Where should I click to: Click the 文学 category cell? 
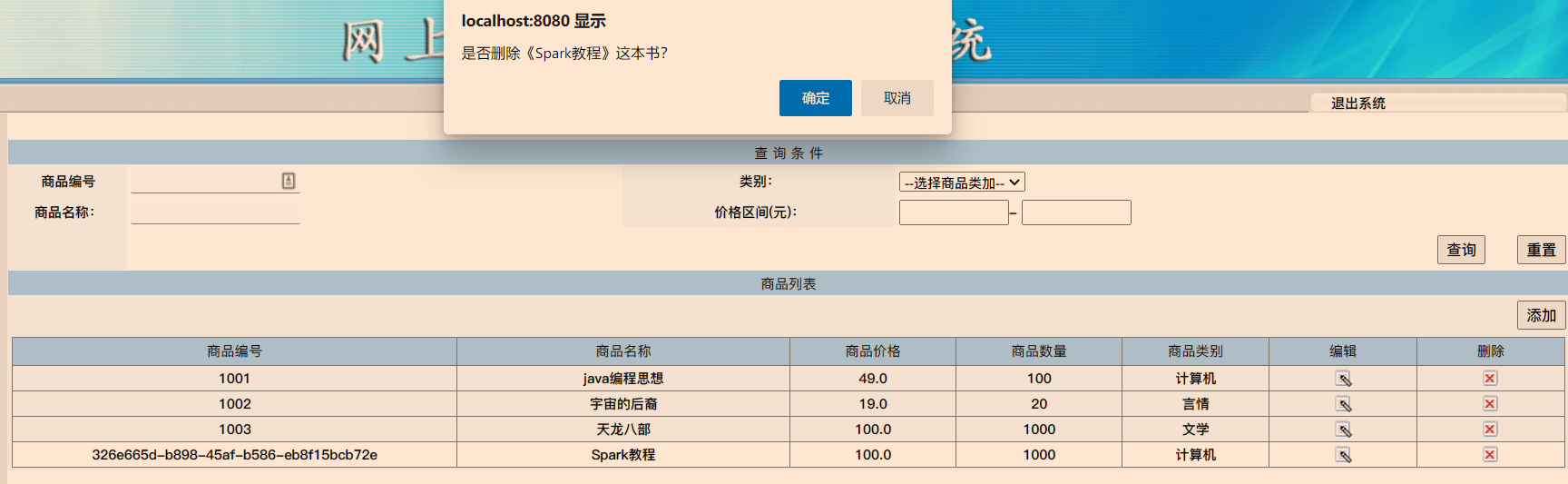tap(1195, 430)
